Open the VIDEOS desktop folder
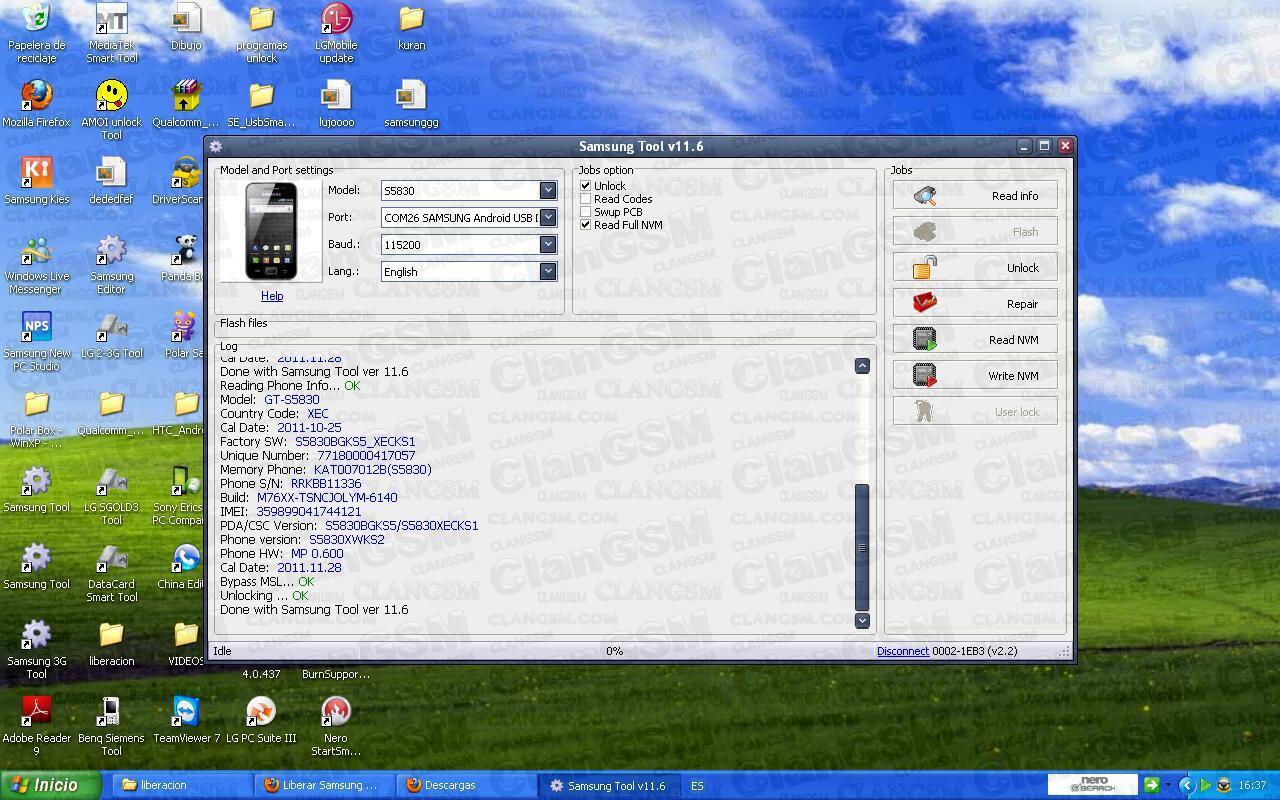The height and width of the screenshot is (800, 1280). tap(186, 642)
